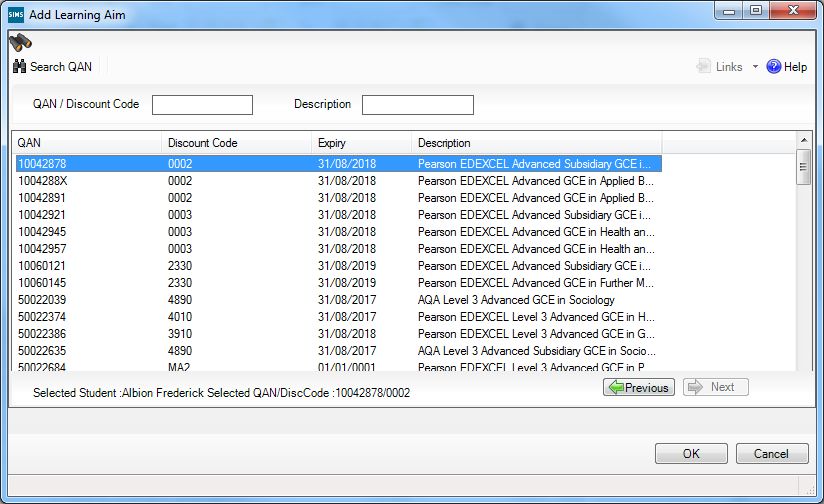Image resolution: width=824 pixels, height=504 pixels.
Task: Click the large binoculars icon
Action: click(21, 42)
